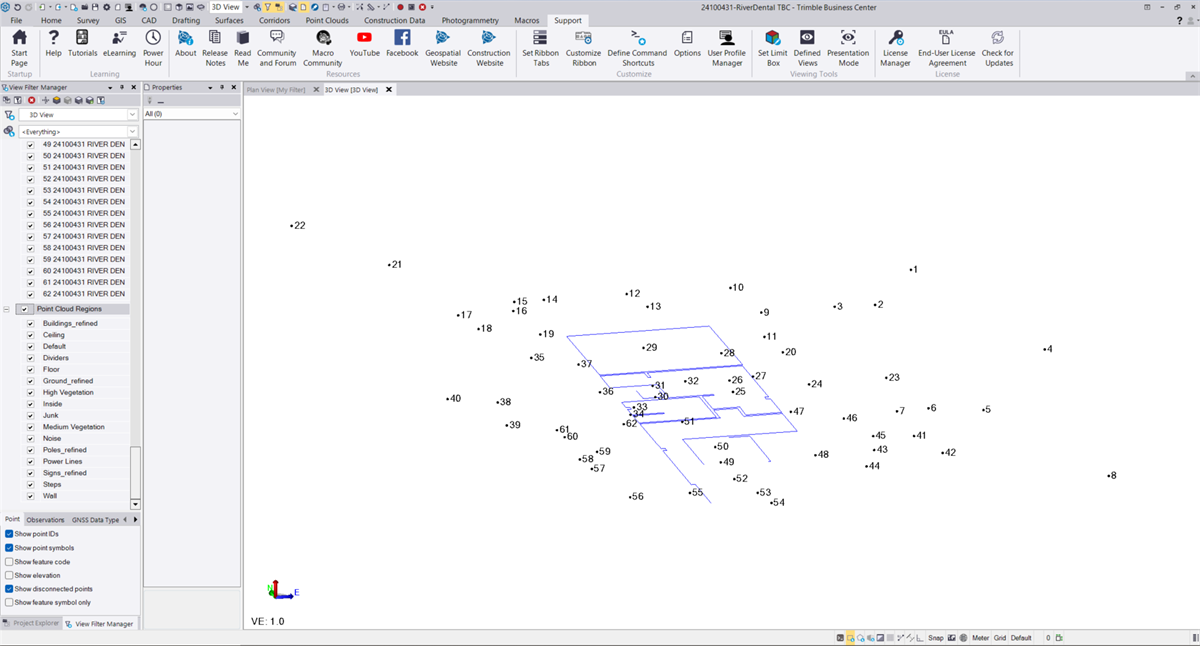Open the File menu

click(x=17, y=20)
